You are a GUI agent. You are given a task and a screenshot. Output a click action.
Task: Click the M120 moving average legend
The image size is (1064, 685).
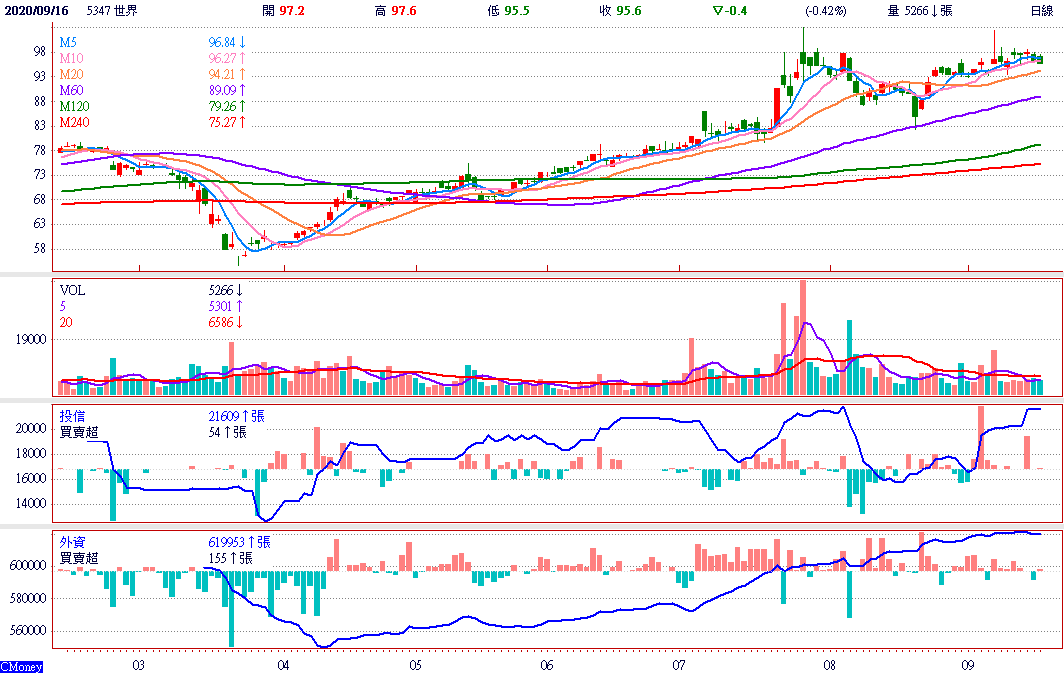click(74, 107)
